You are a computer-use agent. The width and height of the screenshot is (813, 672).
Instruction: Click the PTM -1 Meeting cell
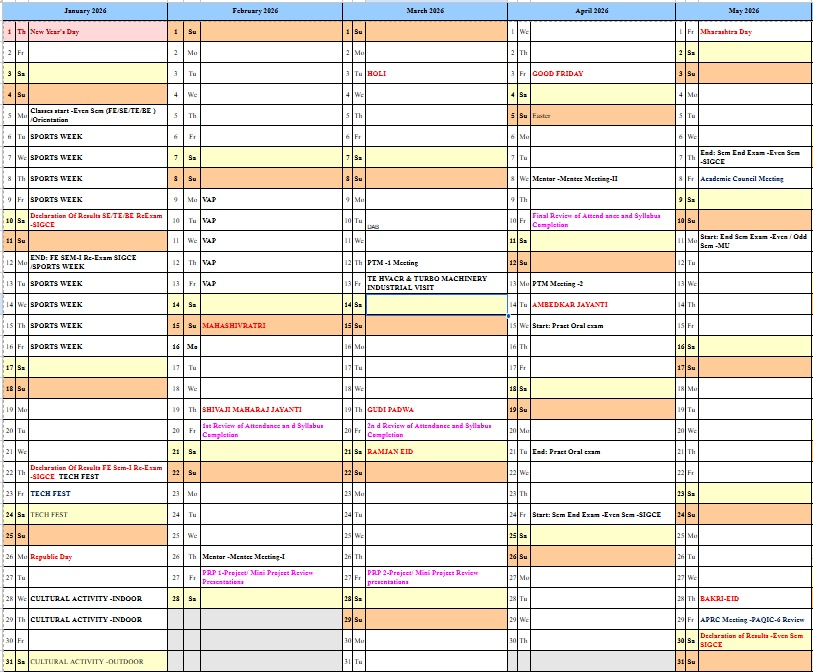(x=435, y=263)
